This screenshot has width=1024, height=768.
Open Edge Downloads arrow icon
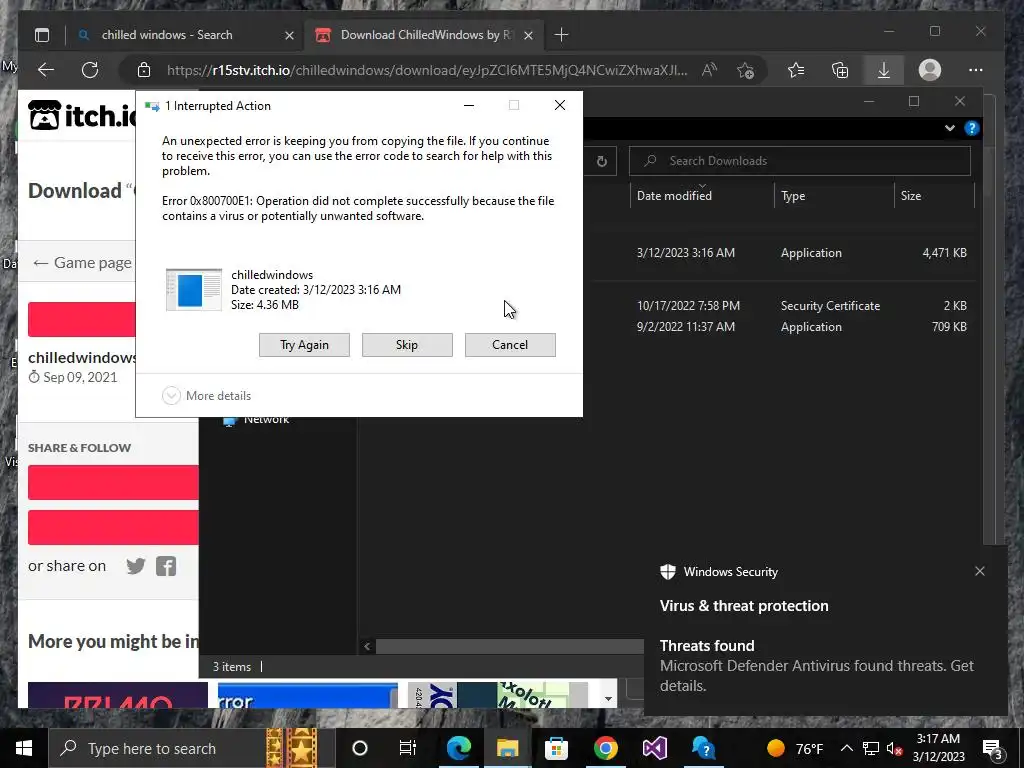(884, 70)
